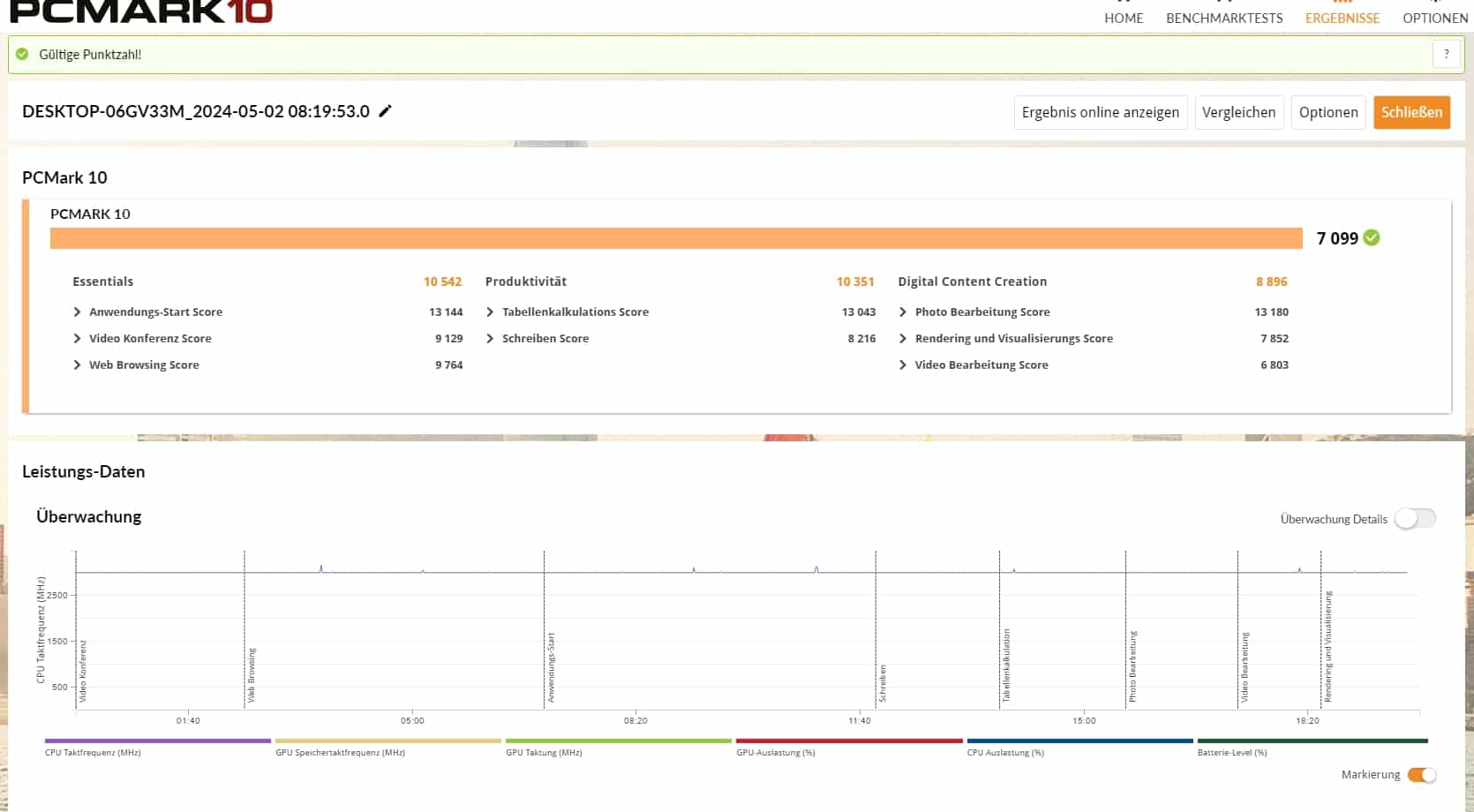
Task: Expand Web Browsing Score row
Action: click(78, 365)
